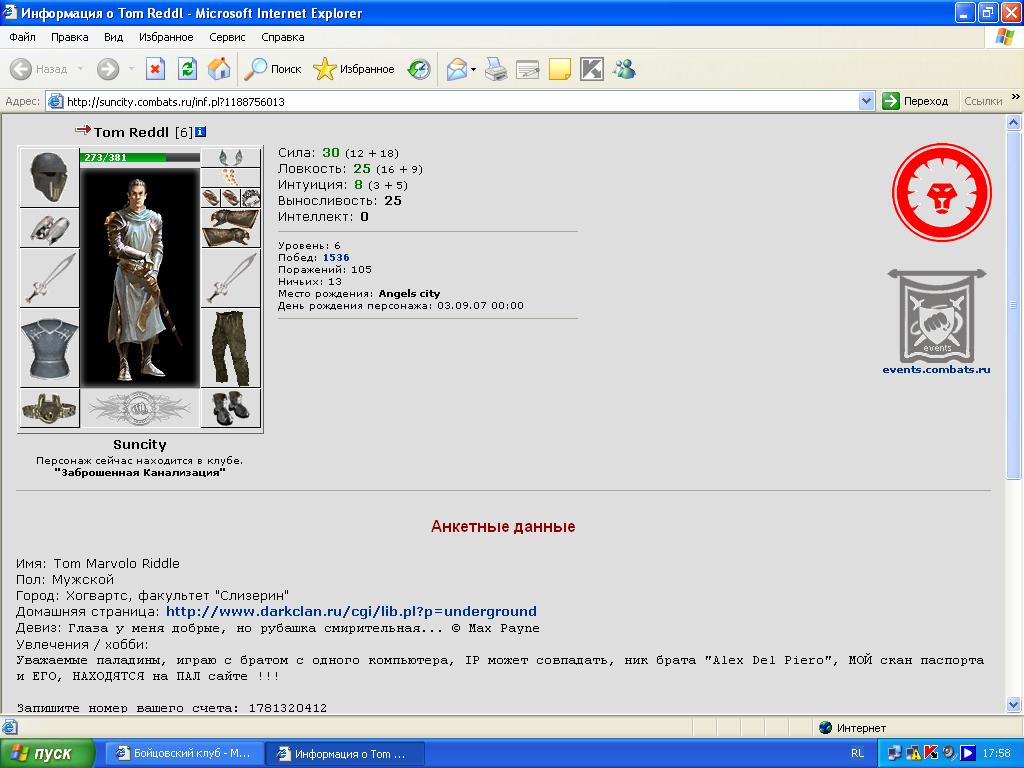Open the Избранное menu
The image size is (1024, 768).
[x=166, y=37]
